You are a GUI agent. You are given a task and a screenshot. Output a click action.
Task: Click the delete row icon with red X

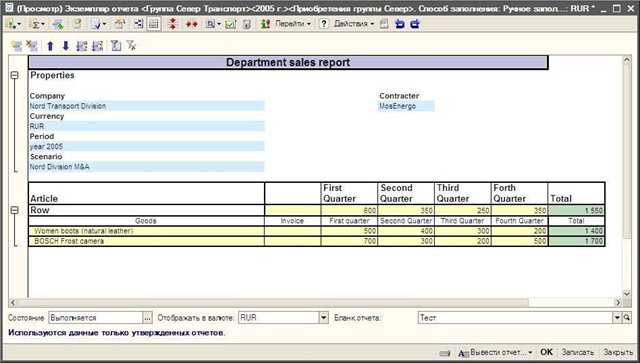[x=32, y=46]
